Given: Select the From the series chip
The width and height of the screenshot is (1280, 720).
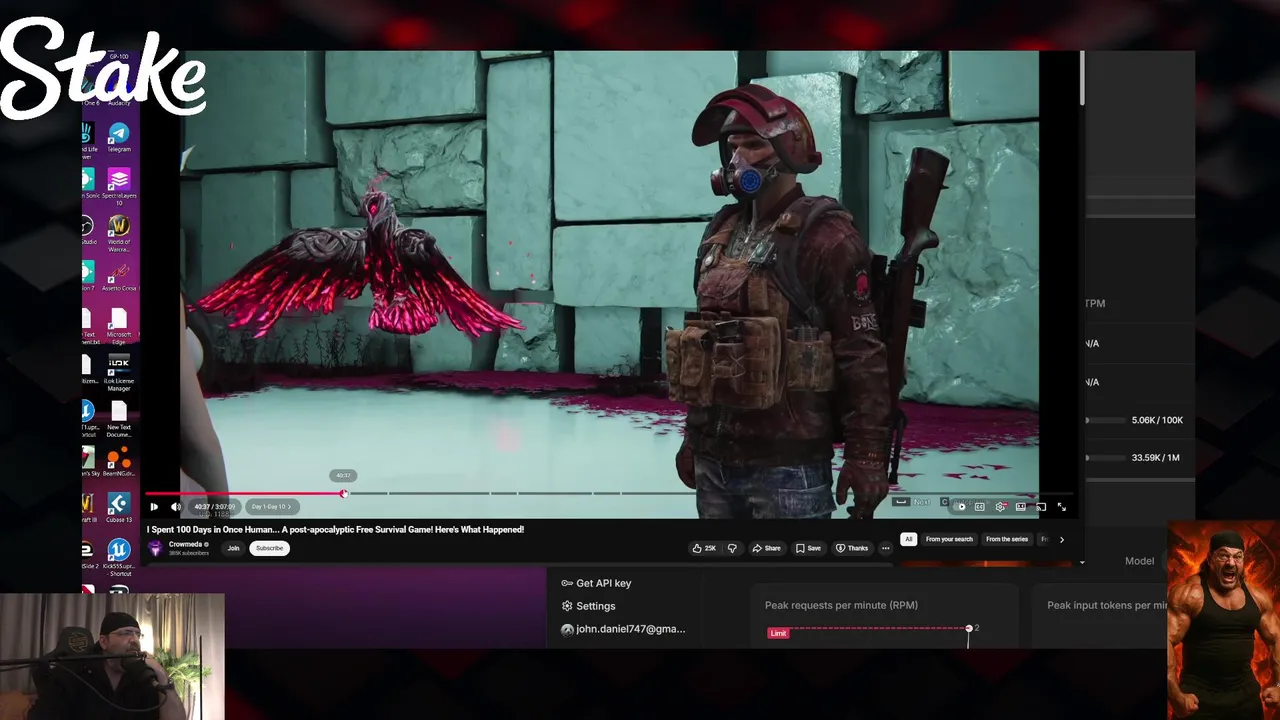Looking at the screenshot, I should tap(1007, 539).
